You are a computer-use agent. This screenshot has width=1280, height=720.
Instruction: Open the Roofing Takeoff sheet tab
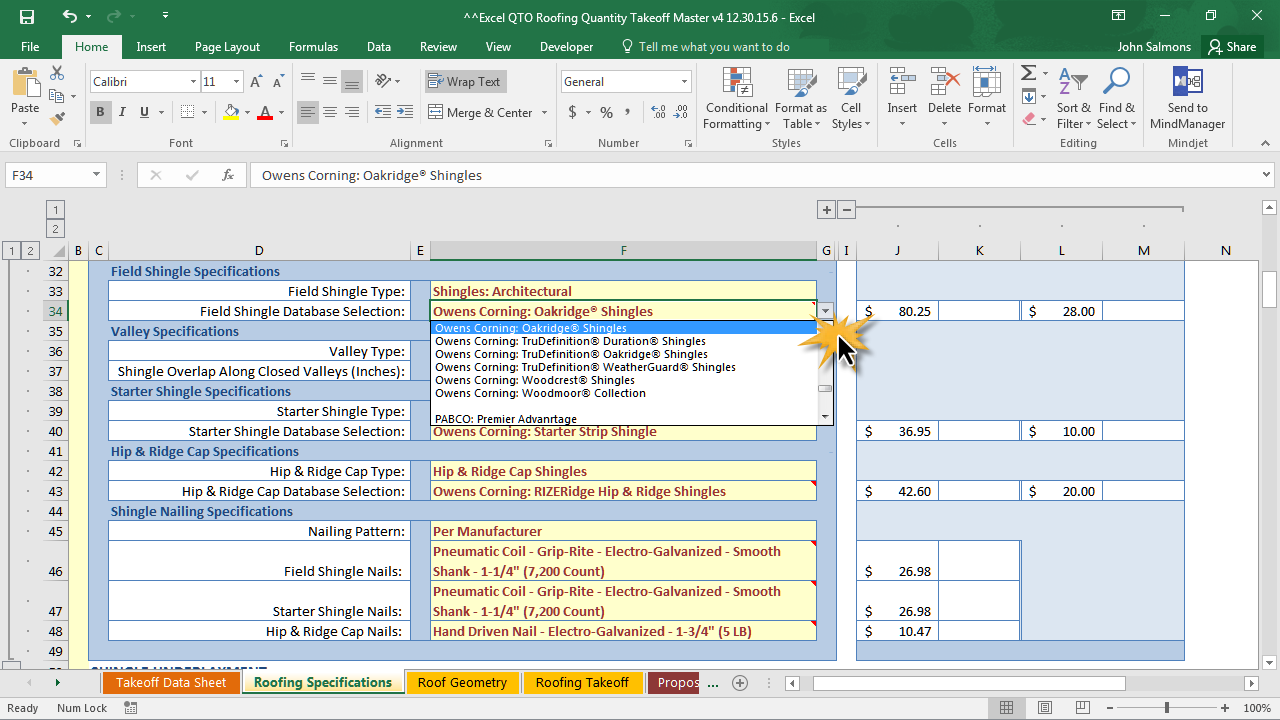click(582, 683)
